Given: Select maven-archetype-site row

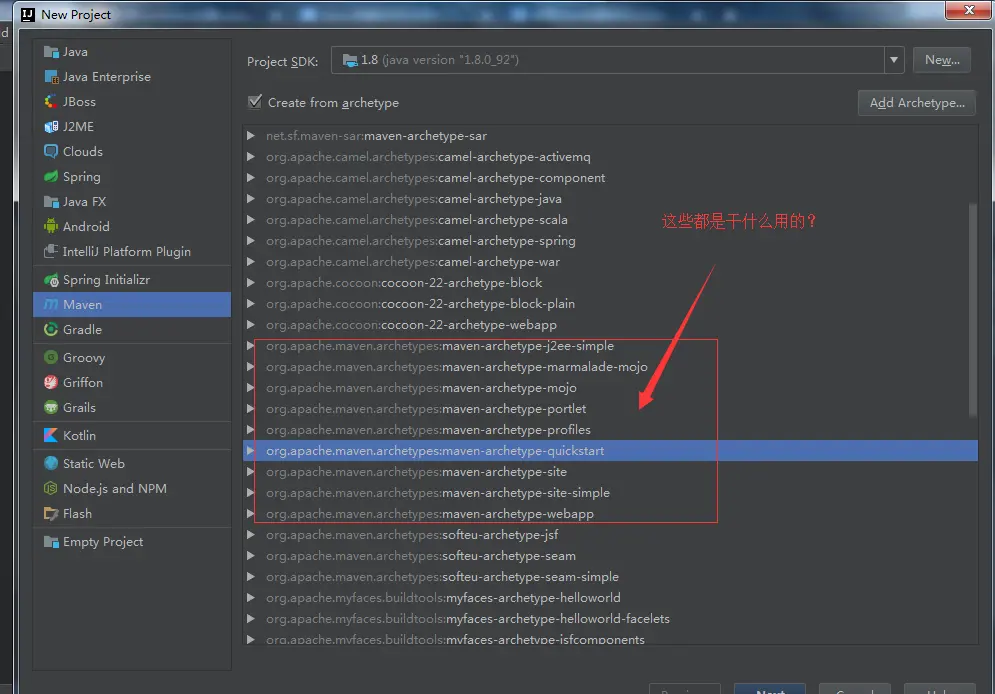Looking at the screenshot, I should pyautogui.click(x=610, y=472).
